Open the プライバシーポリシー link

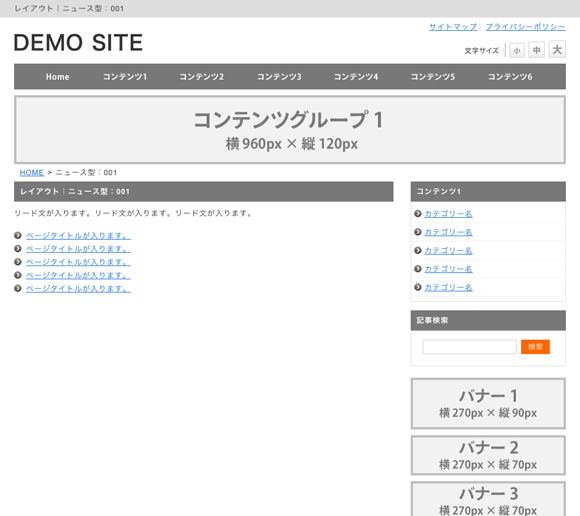click(525, 27)
